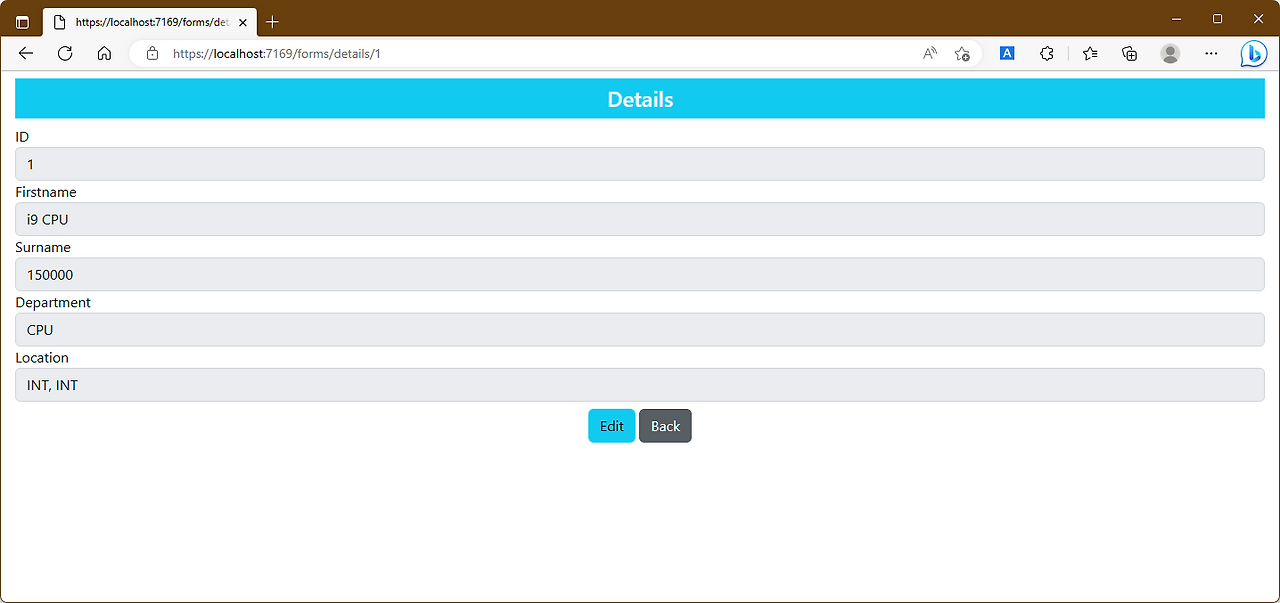Refresh the current page
The width and height of the screenshot is (1280, 603).
pyautogui.click(x=64, y=53)
